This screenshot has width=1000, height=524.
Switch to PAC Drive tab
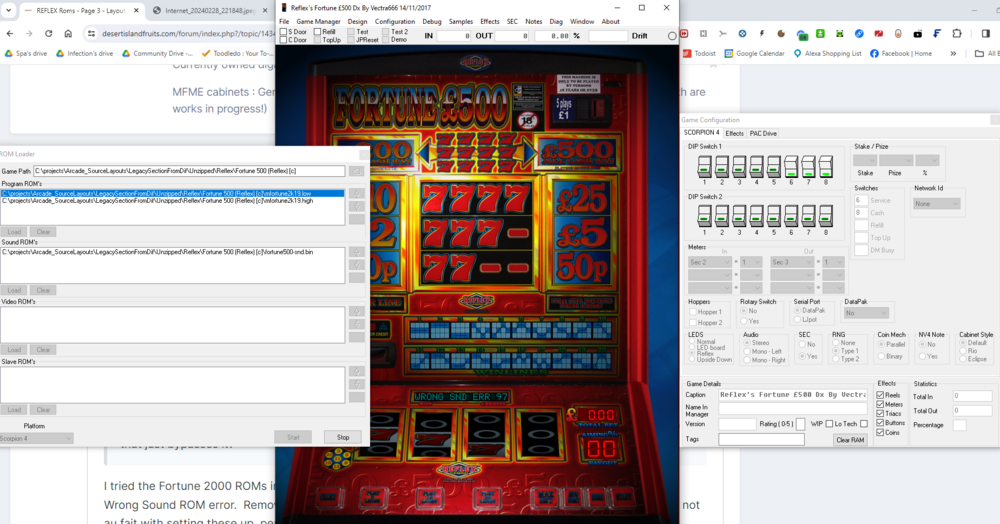(x=763, y=133)
